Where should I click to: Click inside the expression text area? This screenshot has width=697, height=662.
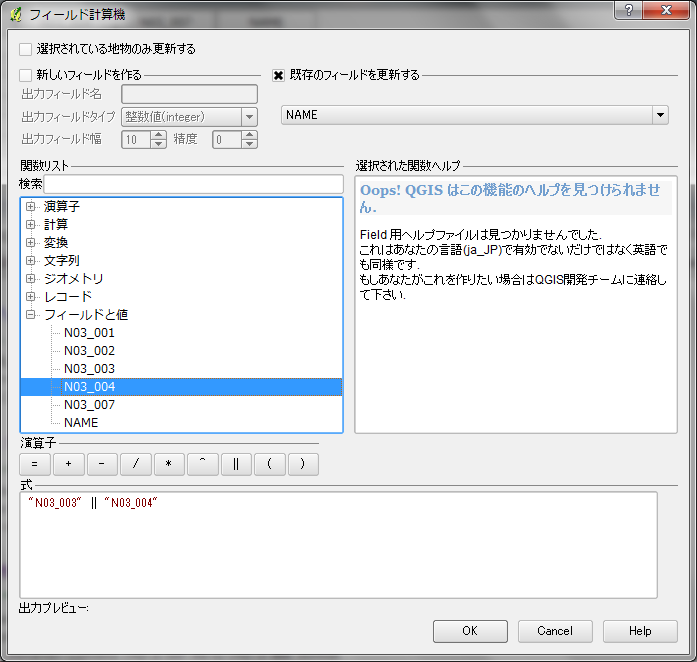pos(338,545)
